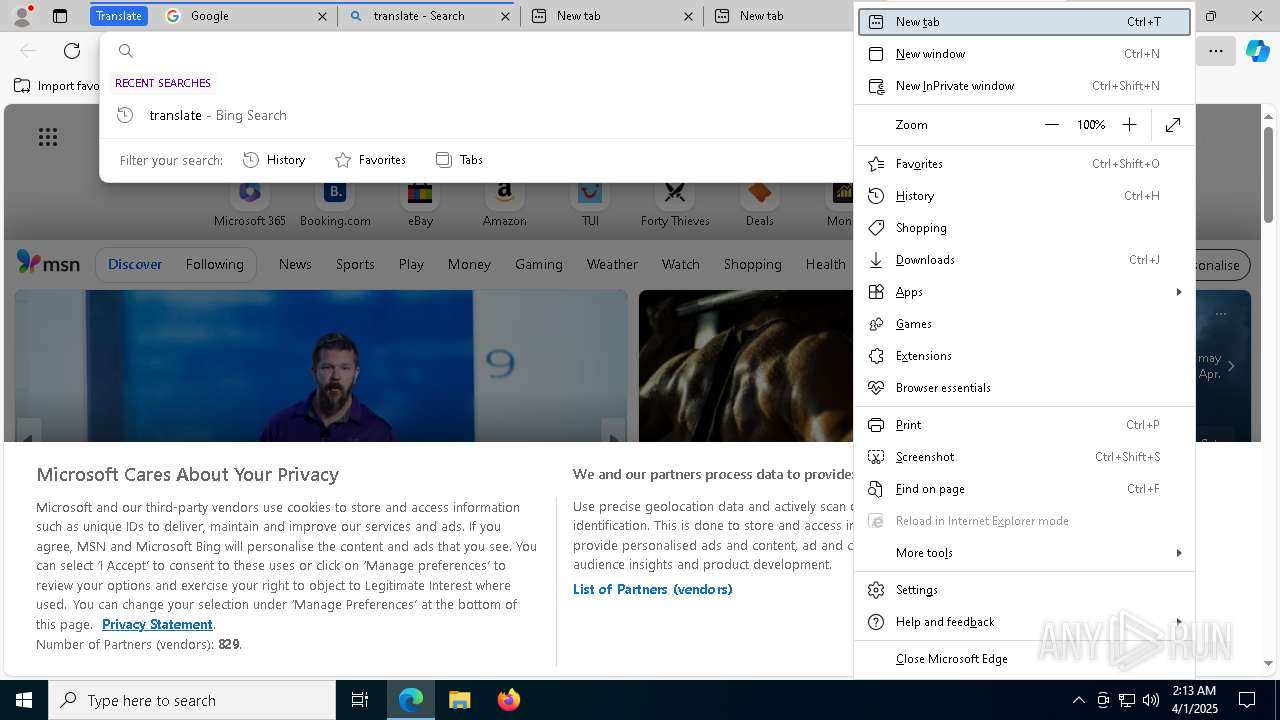Switch to the Translate tab
Screen dimensions: 1280x720
pyautogui.click(x=119, y=16)
